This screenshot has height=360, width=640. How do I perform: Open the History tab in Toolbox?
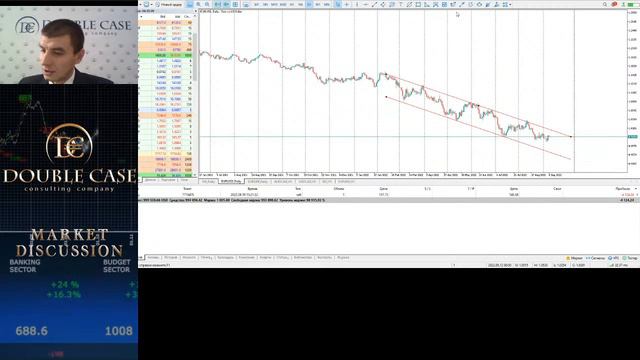pos(171,258)
